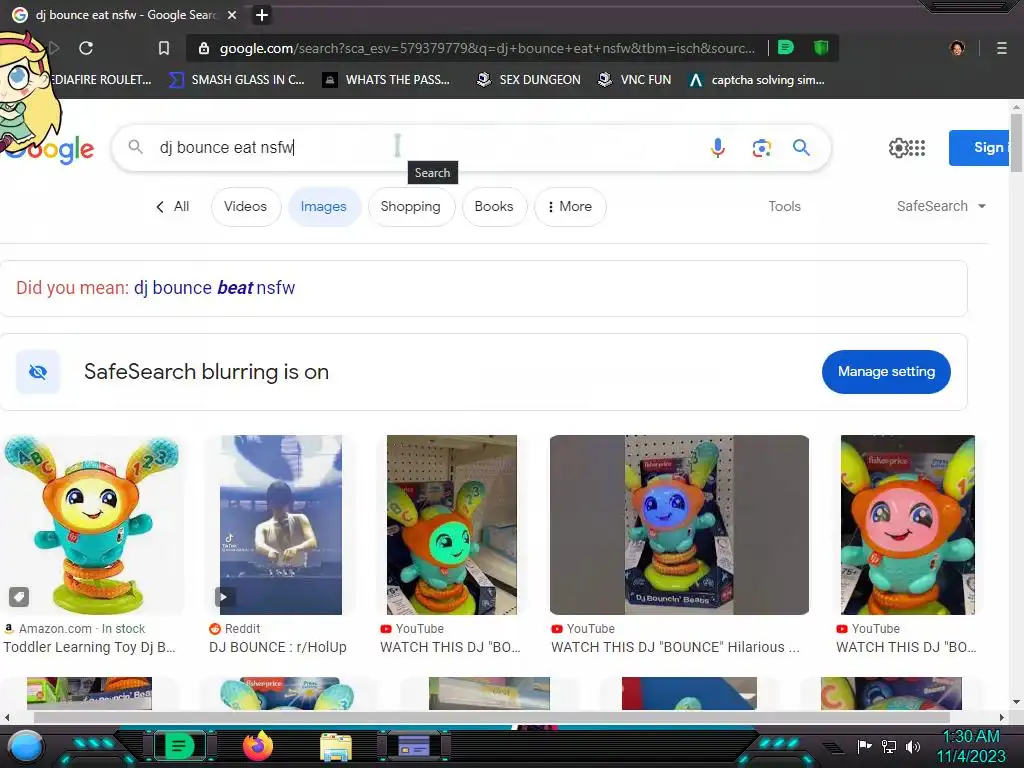Open the green-faced toy YouTube thumbnail
This screenshot has width=1024, height=768.
pyautogui.click(x=452, y=524)
